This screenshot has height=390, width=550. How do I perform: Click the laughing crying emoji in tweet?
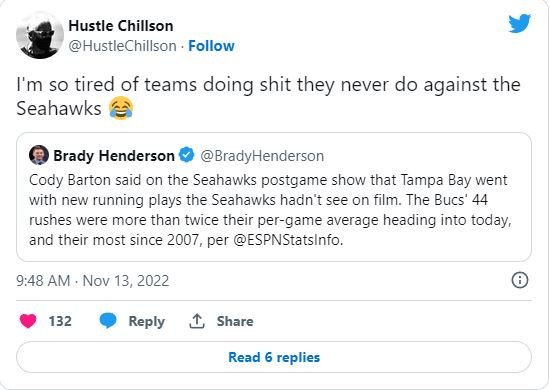121,108
